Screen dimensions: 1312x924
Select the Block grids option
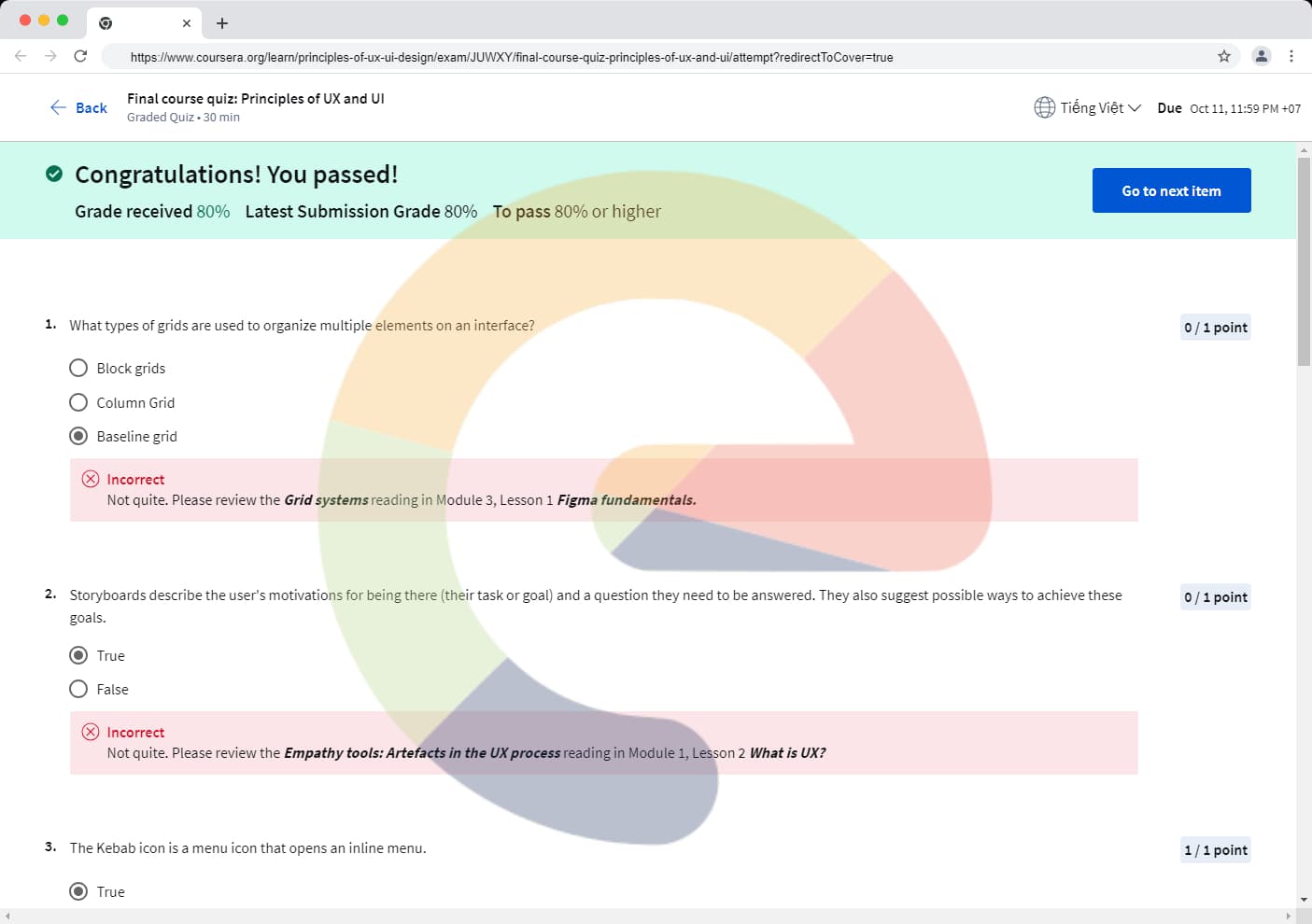79,368
